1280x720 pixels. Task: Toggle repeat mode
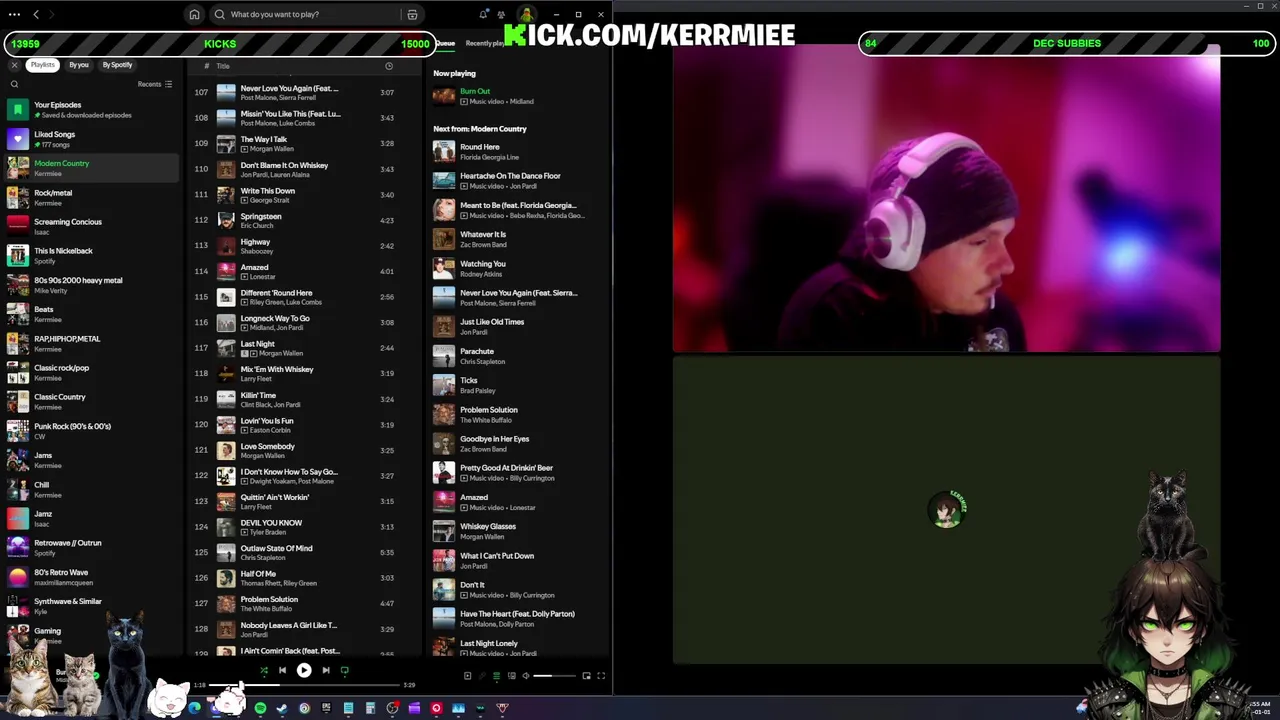(x=345, y=671)
